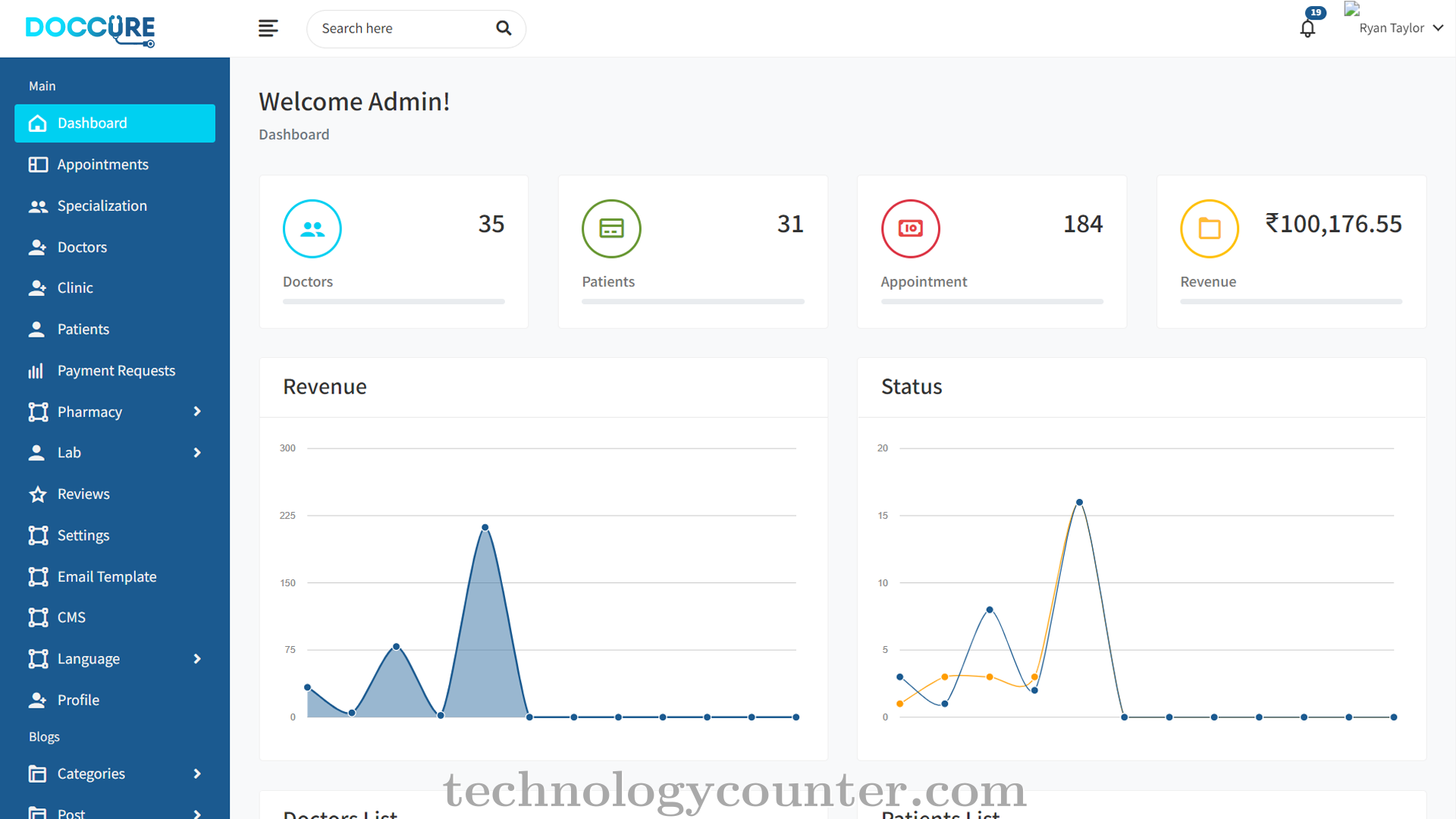Click the Welcome Admin! heading
Viewport: 1456px width, 819px height.
point(354,102)
